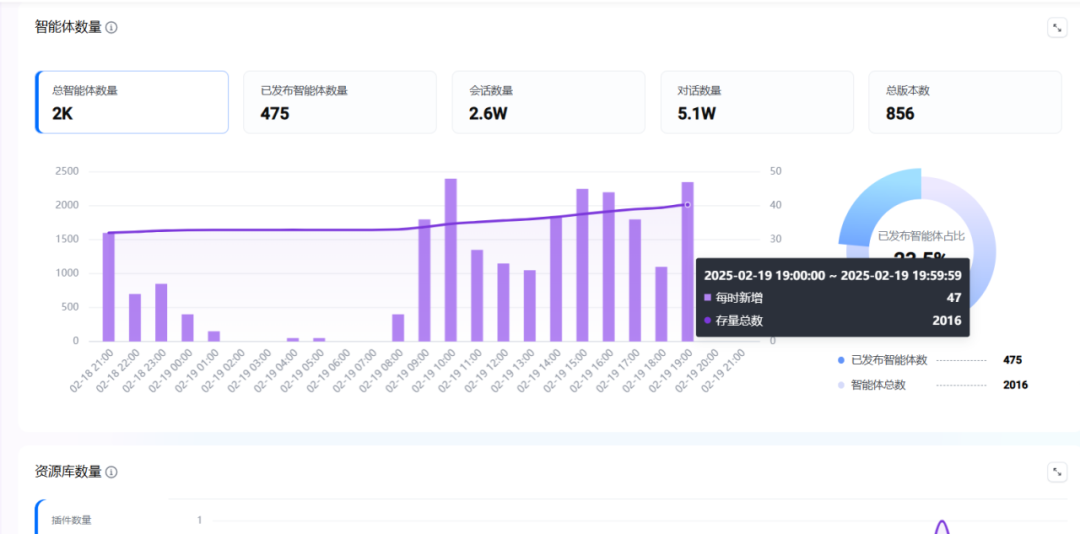Click the bar for 02-19 10:00
This screenshot has height=534, width=1080.
pos(451,260)
